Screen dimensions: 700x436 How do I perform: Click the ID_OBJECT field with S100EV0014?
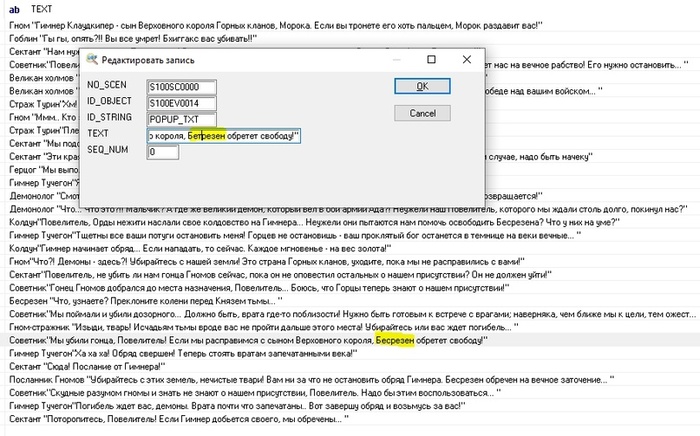[181, 103]
